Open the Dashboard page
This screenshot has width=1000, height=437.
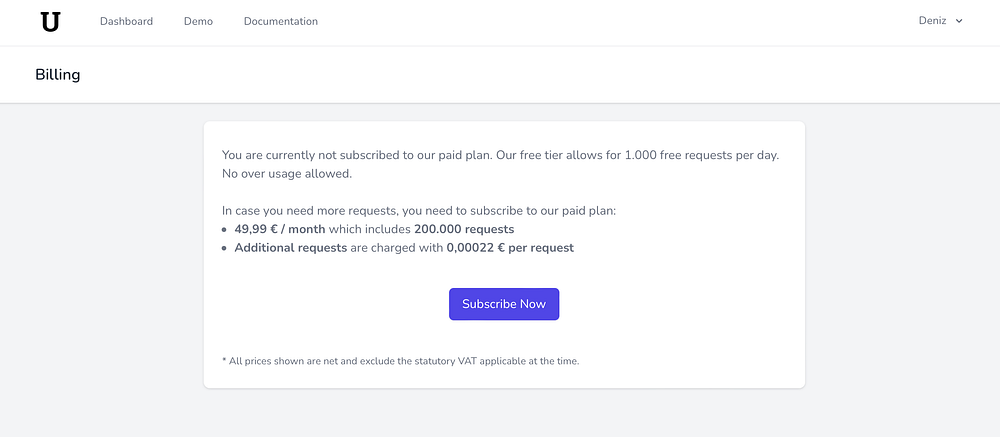[x=126, y=22]
